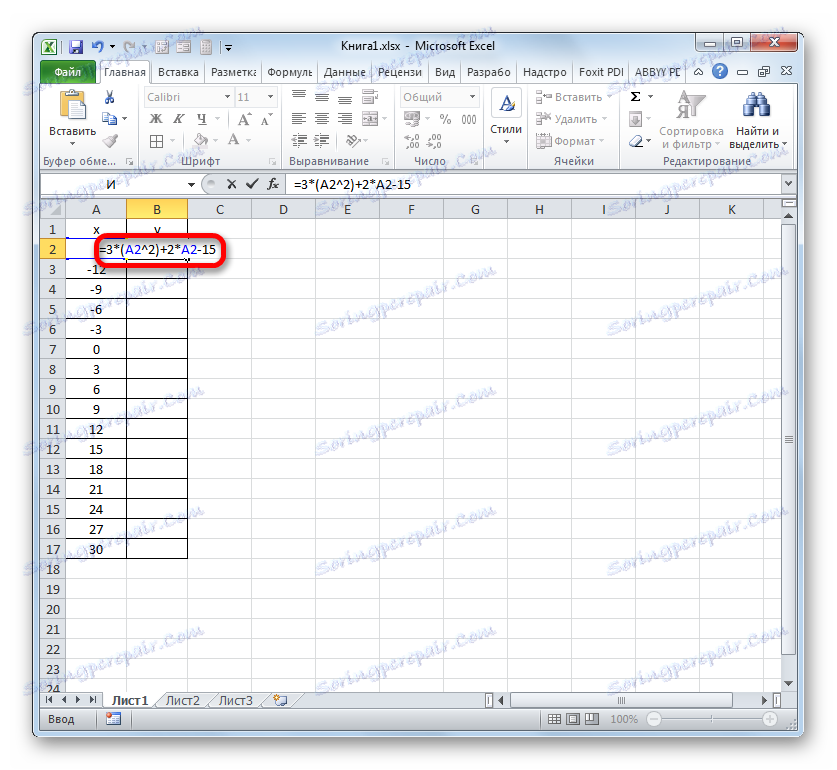The width and height of the screenshot is (837, 770).
Task: Open Найти и выделить menu
Action: coord(757,120)
